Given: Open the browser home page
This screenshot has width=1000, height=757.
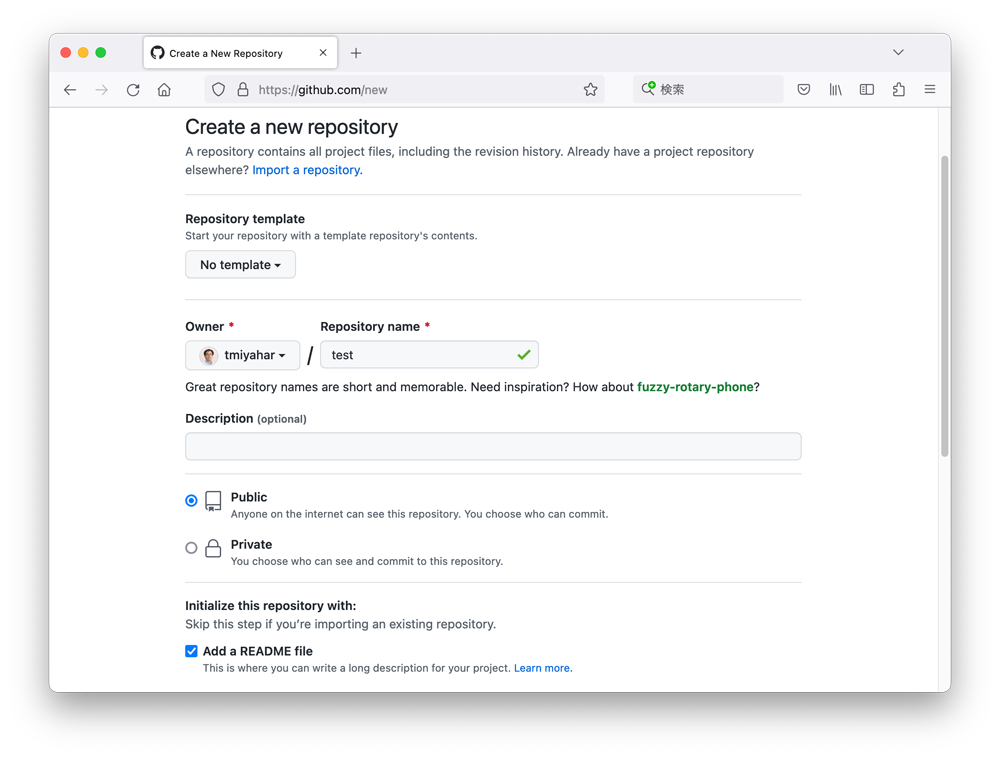Looking at the screenshot, I should coord(164,90).
